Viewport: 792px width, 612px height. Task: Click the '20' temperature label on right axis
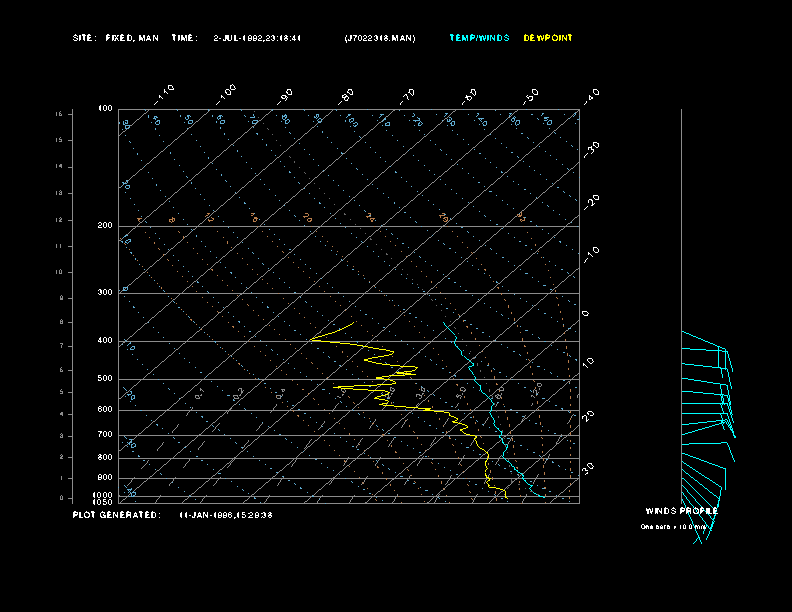588,416
